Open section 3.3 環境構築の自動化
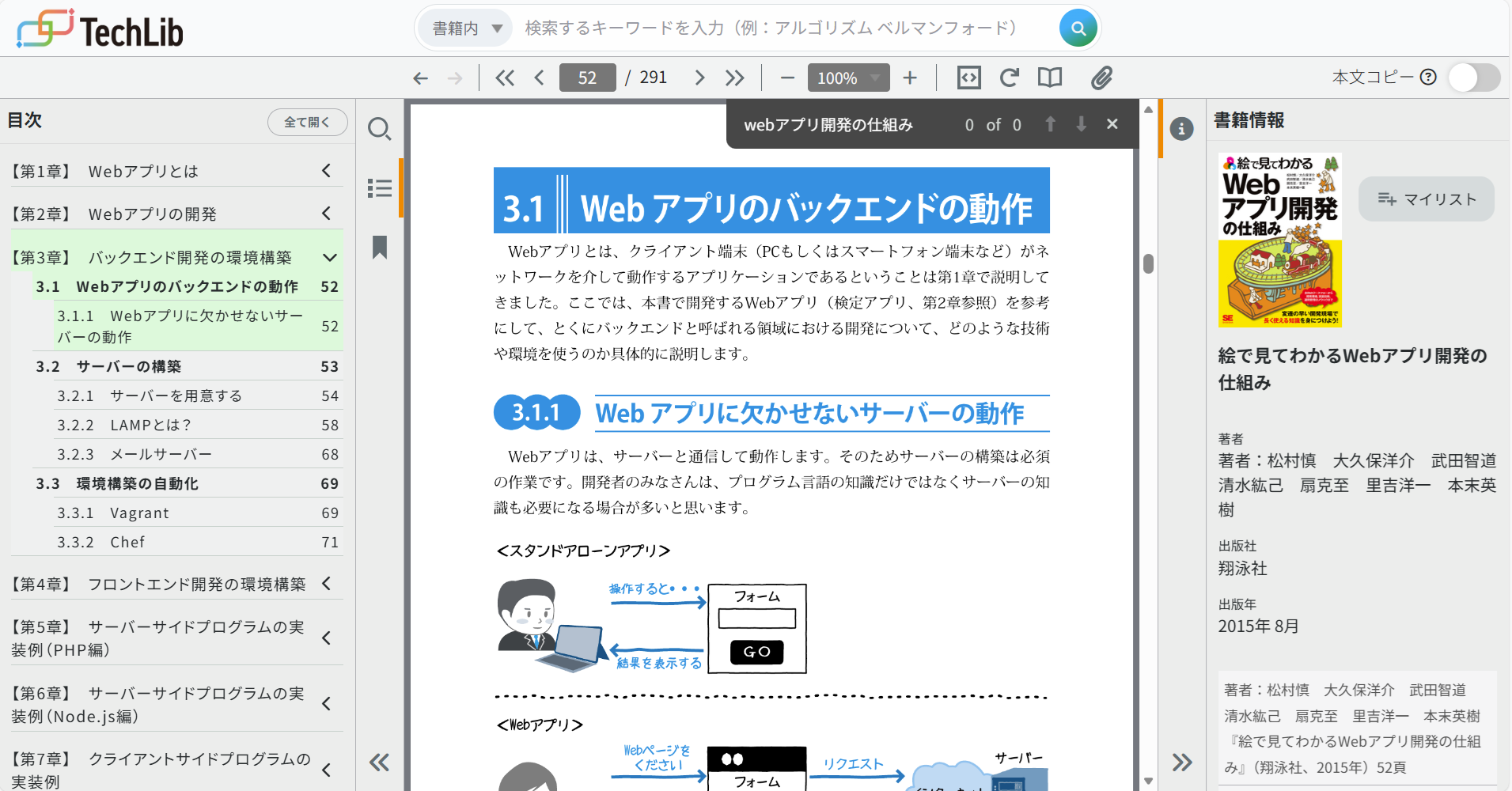The width and height of the screenshot is (1512, 791). coord(188,483)
